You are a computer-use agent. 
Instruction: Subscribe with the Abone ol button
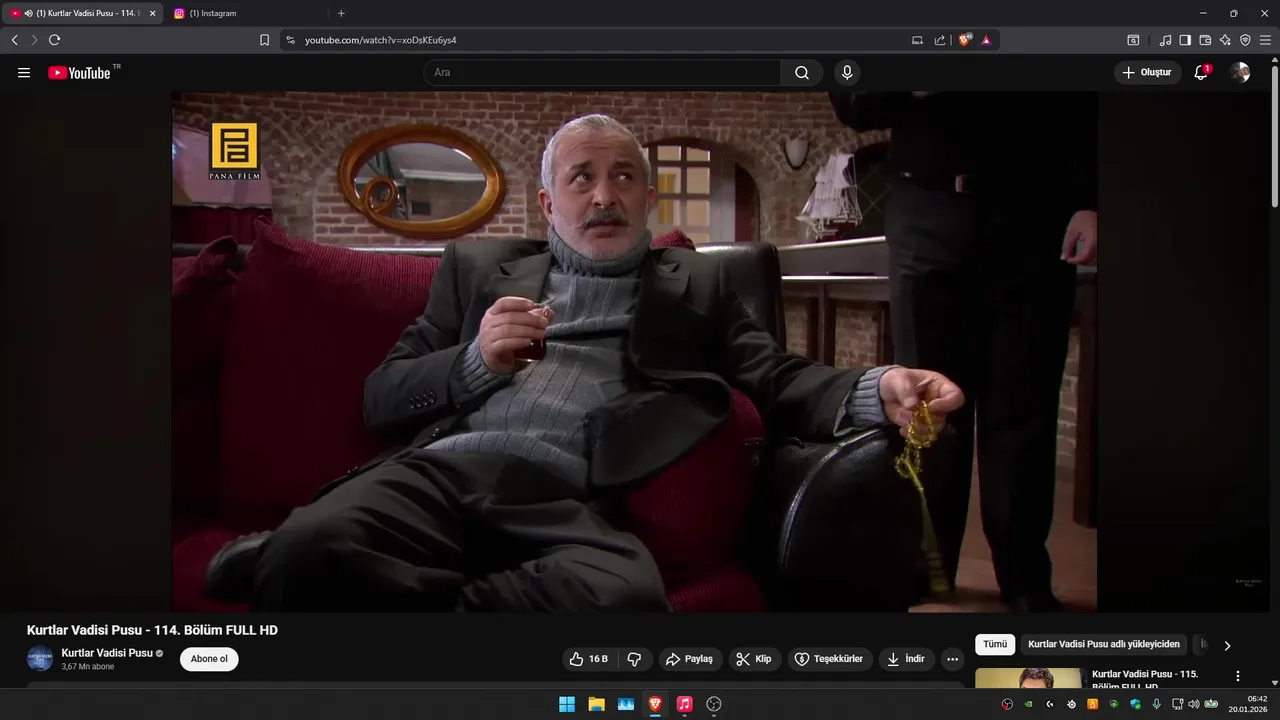(209, 659)
